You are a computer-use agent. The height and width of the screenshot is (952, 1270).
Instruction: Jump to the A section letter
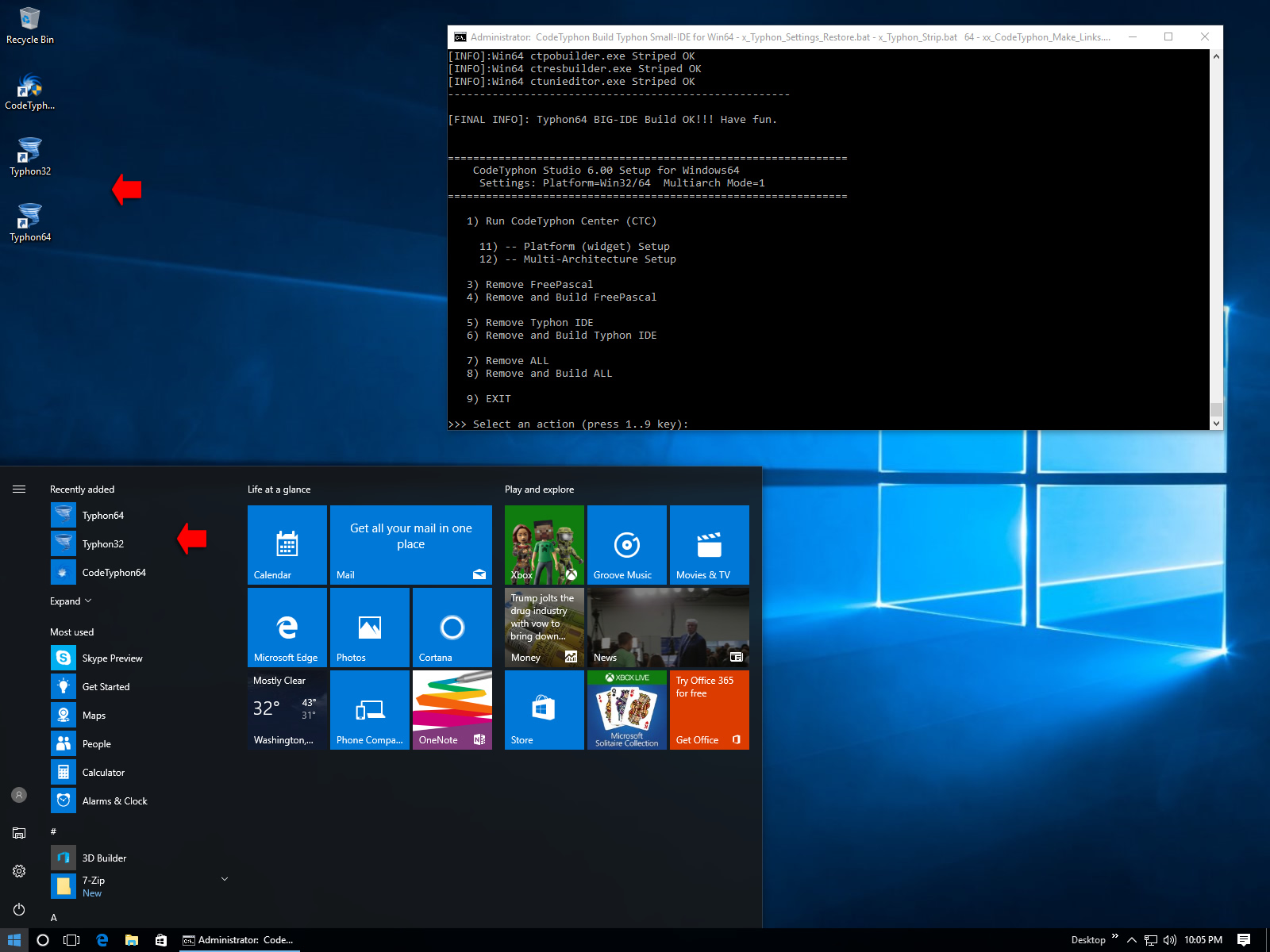pyautogui.click(x=53, y=918)
